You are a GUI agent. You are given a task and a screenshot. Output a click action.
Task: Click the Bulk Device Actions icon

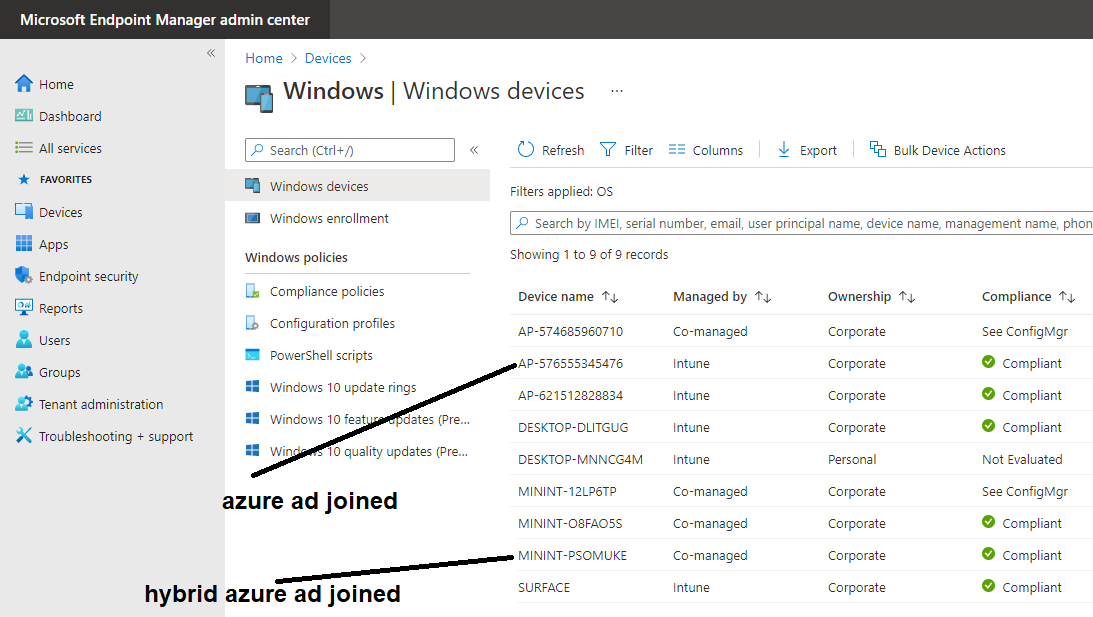pyautogui.click(x=878, y=149)
